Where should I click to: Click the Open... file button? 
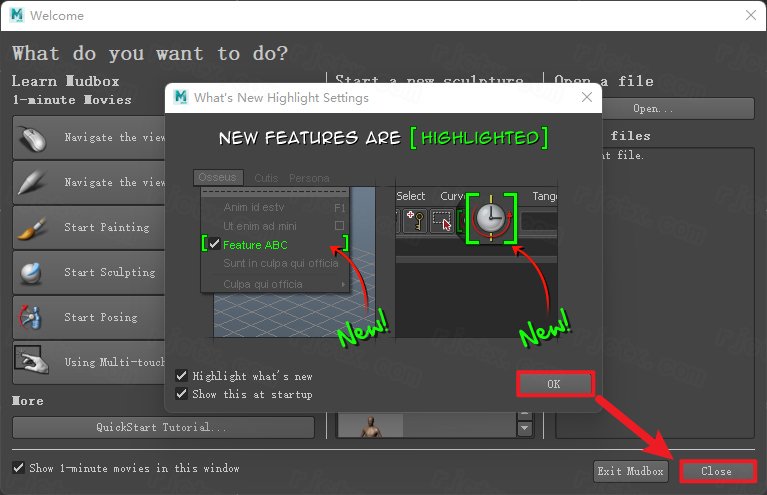coord(678,109)
